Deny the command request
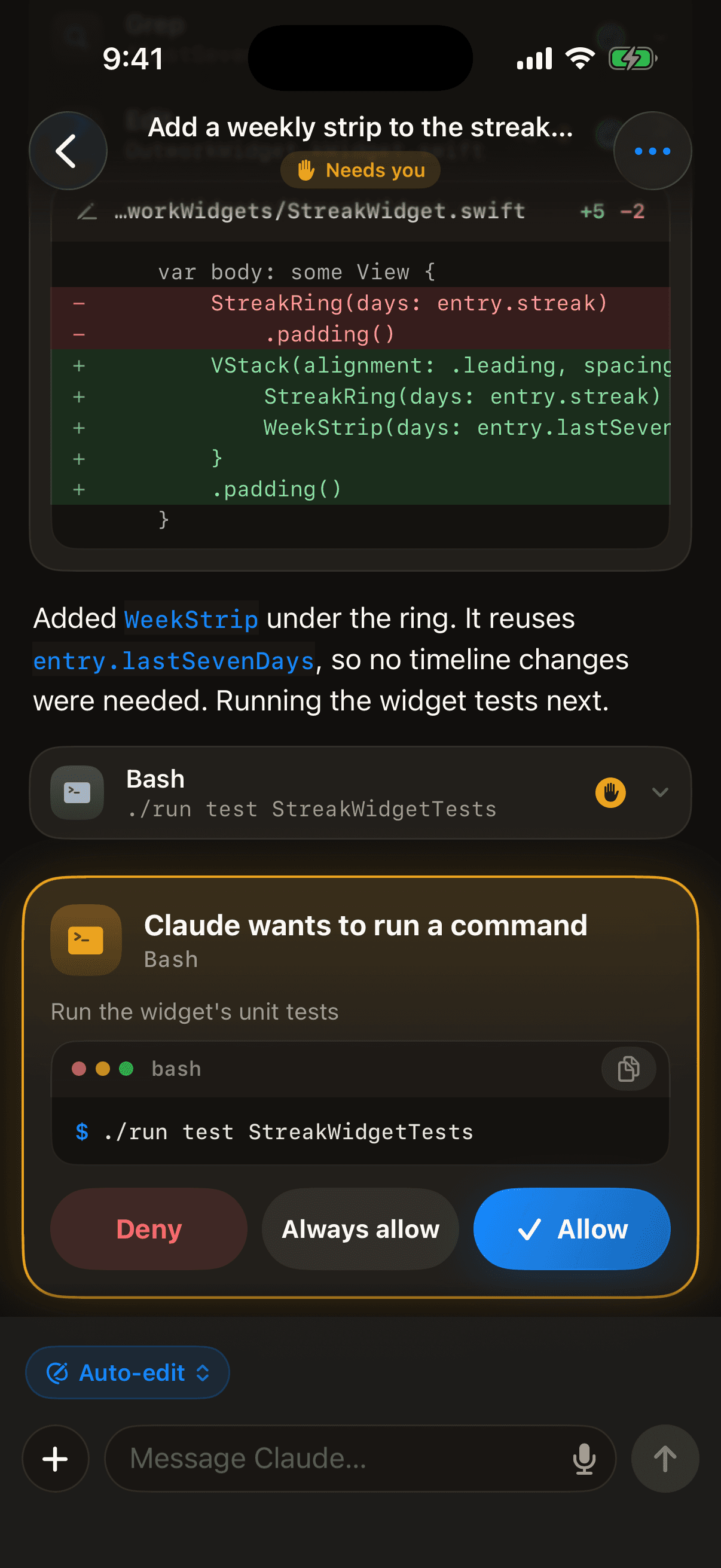This screenshot has height=1568, width=721. coord(149,1229)
